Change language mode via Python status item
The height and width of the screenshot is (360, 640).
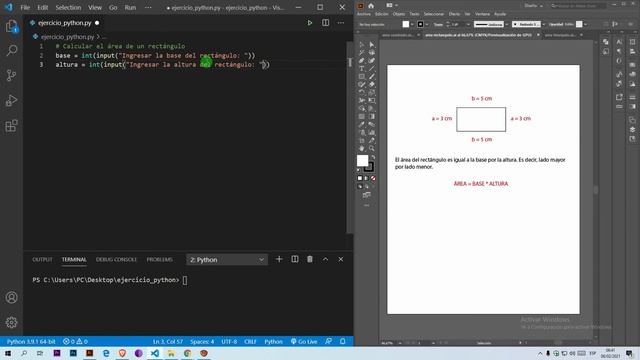(x=273, y=341)
